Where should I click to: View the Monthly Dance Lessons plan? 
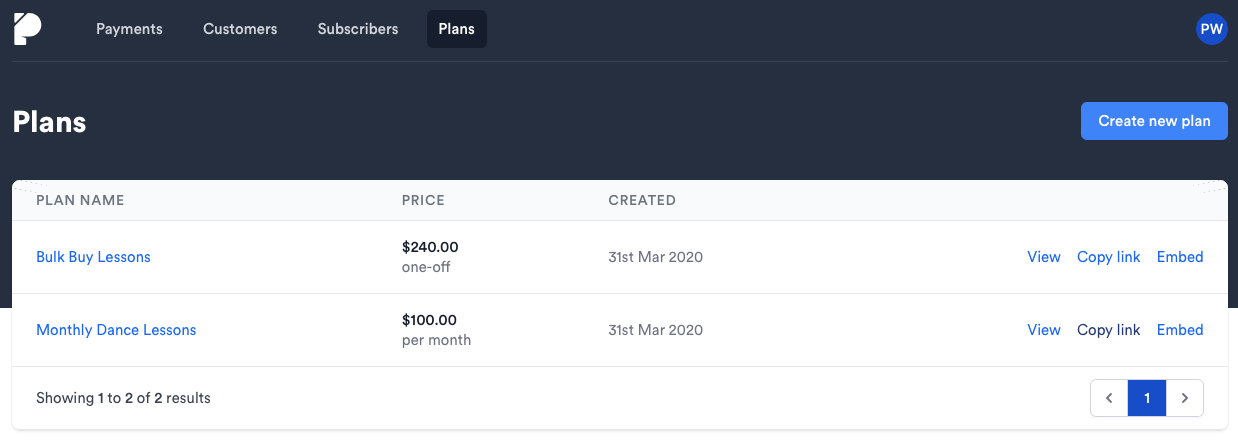[x=1043, y=330]
